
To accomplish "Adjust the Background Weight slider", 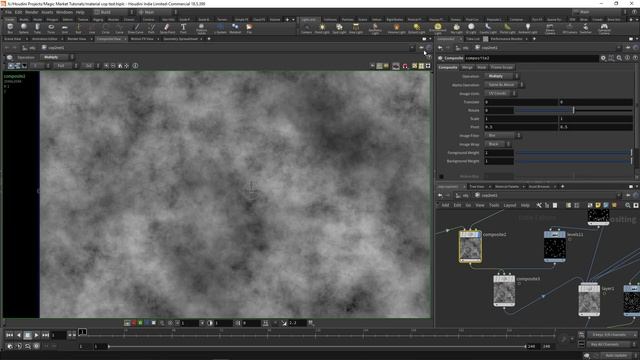I will pyautogui.click(x=574, y=161).
